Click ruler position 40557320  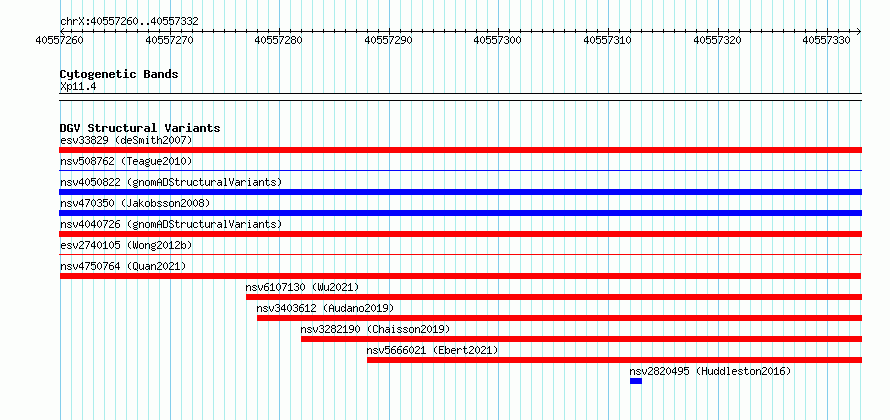pos(718,40)
